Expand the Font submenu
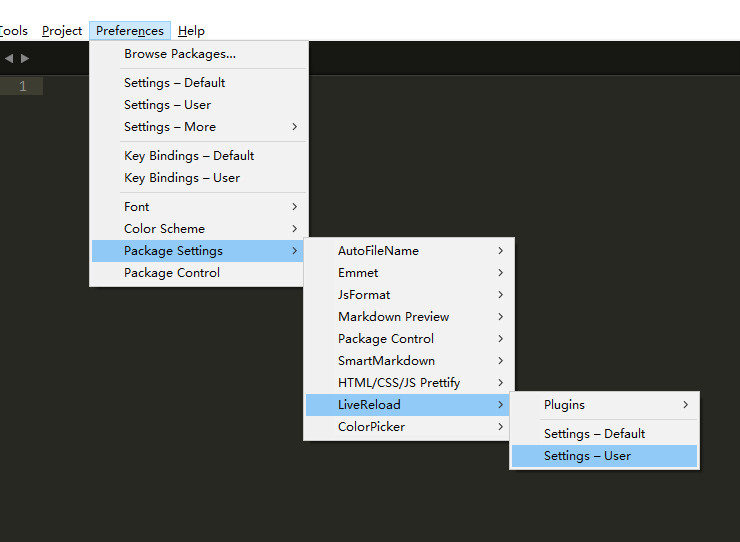 198,206
